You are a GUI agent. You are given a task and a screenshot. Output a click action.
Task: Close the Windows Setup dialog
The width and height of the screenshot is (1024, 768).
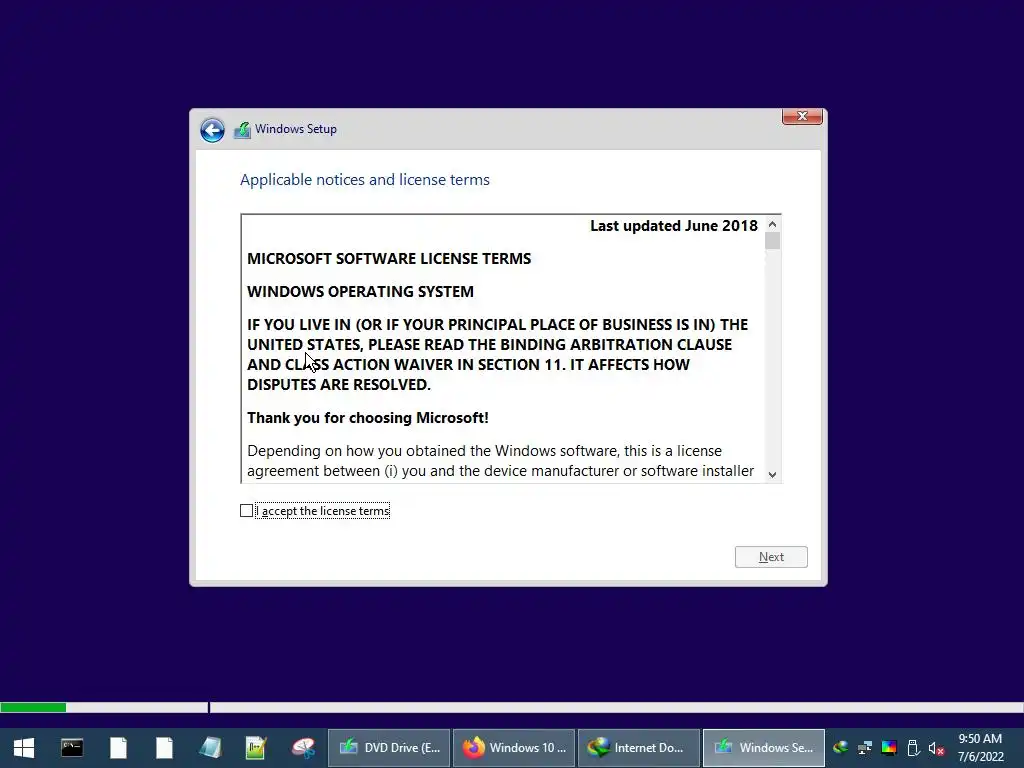[802, 116]
